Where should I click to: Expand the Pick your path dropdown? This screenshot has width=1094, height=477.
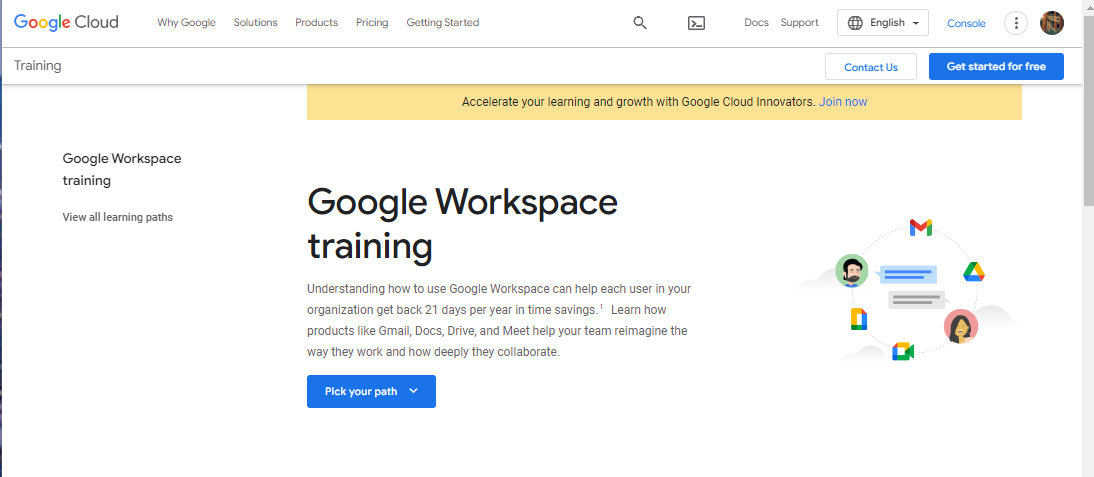[371, 391]
